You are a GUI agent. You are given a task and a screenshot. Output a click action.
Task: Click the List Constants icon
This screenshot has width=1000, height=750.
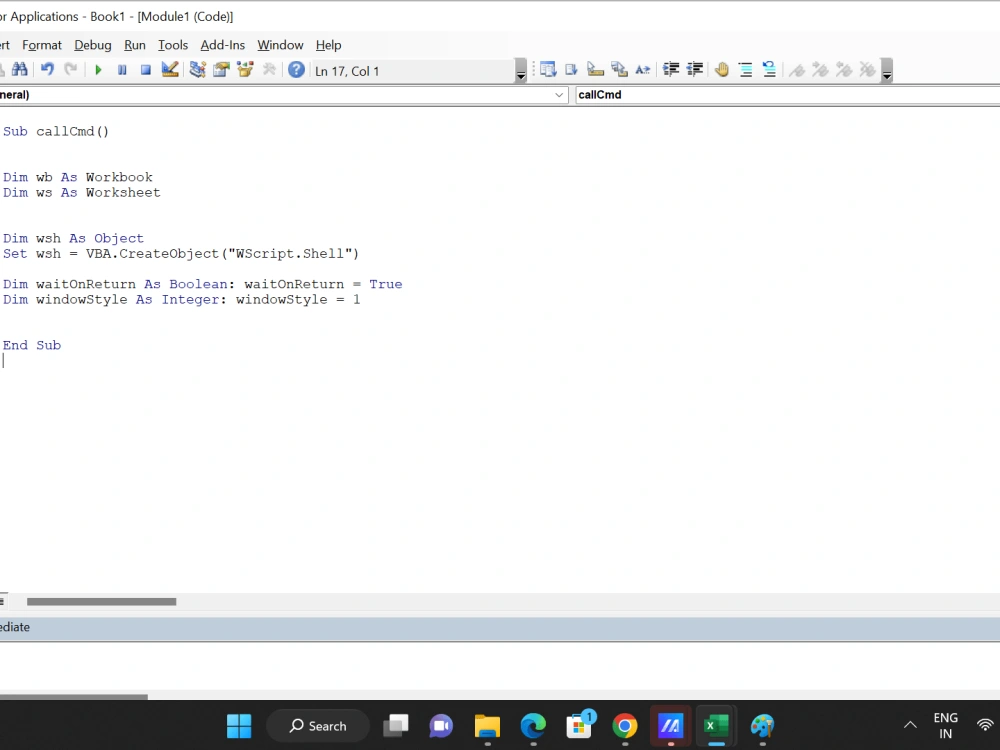571,70
